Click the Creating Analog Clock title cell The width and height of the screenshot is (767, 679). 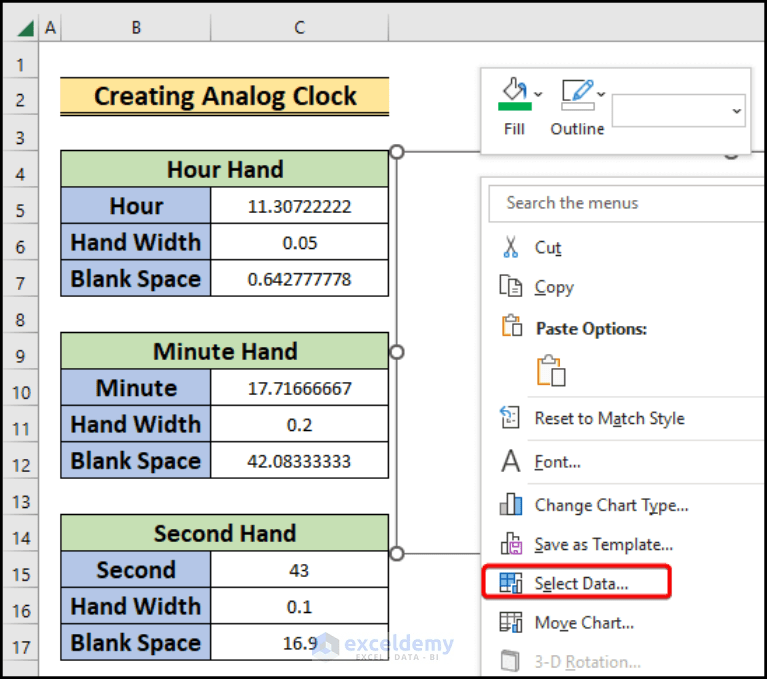tap(225, 96)
